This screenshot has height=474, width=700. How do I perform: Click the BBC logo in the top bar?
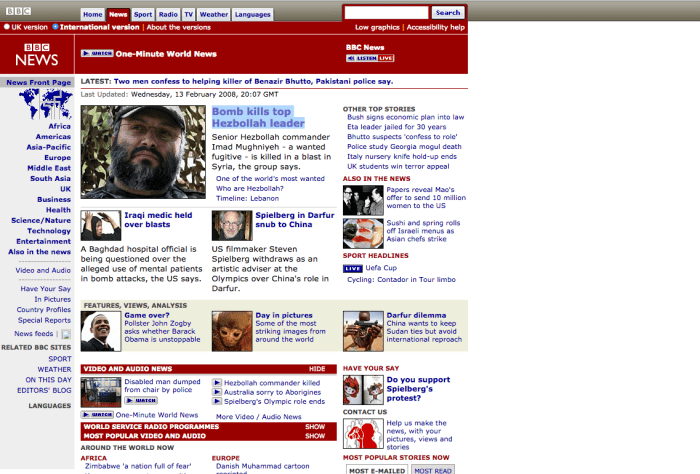18,11
